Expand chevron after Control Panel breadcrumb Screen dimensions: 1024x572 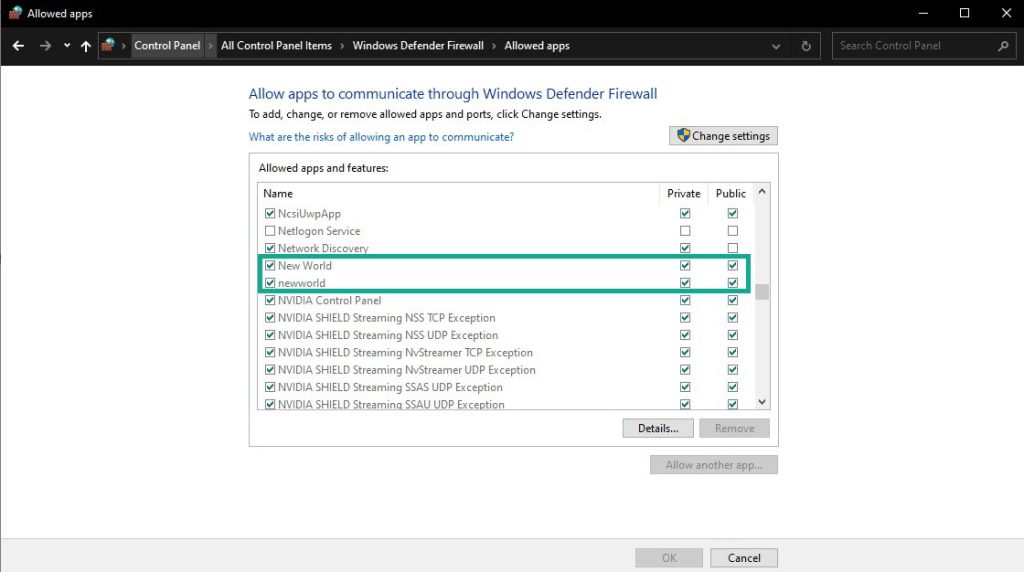click(210, 46)
